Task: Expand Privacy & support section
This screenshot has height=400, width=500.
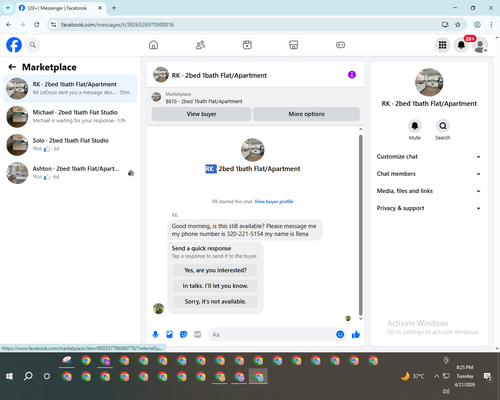Action: click(429, 208)
